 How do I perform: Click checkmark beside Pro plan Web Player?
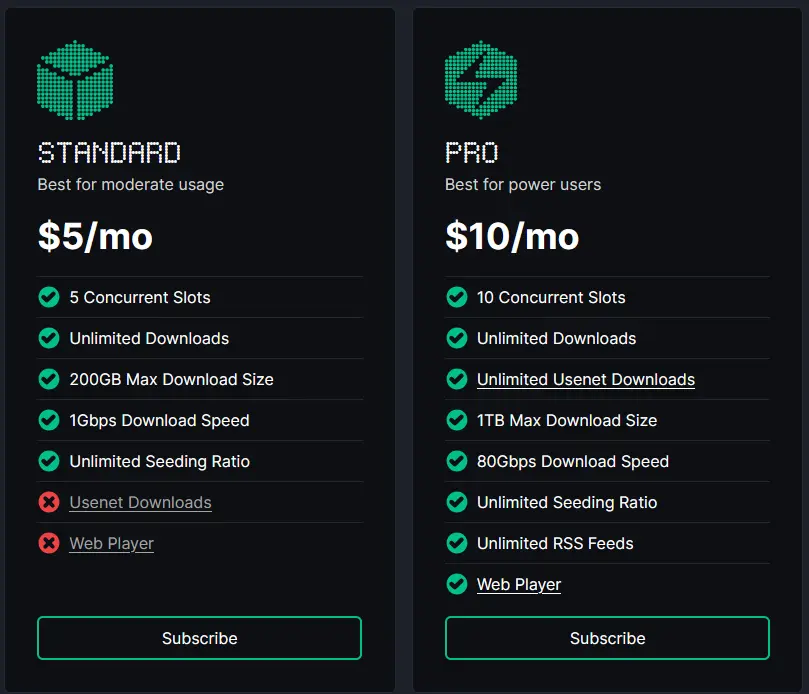point(457,584)
